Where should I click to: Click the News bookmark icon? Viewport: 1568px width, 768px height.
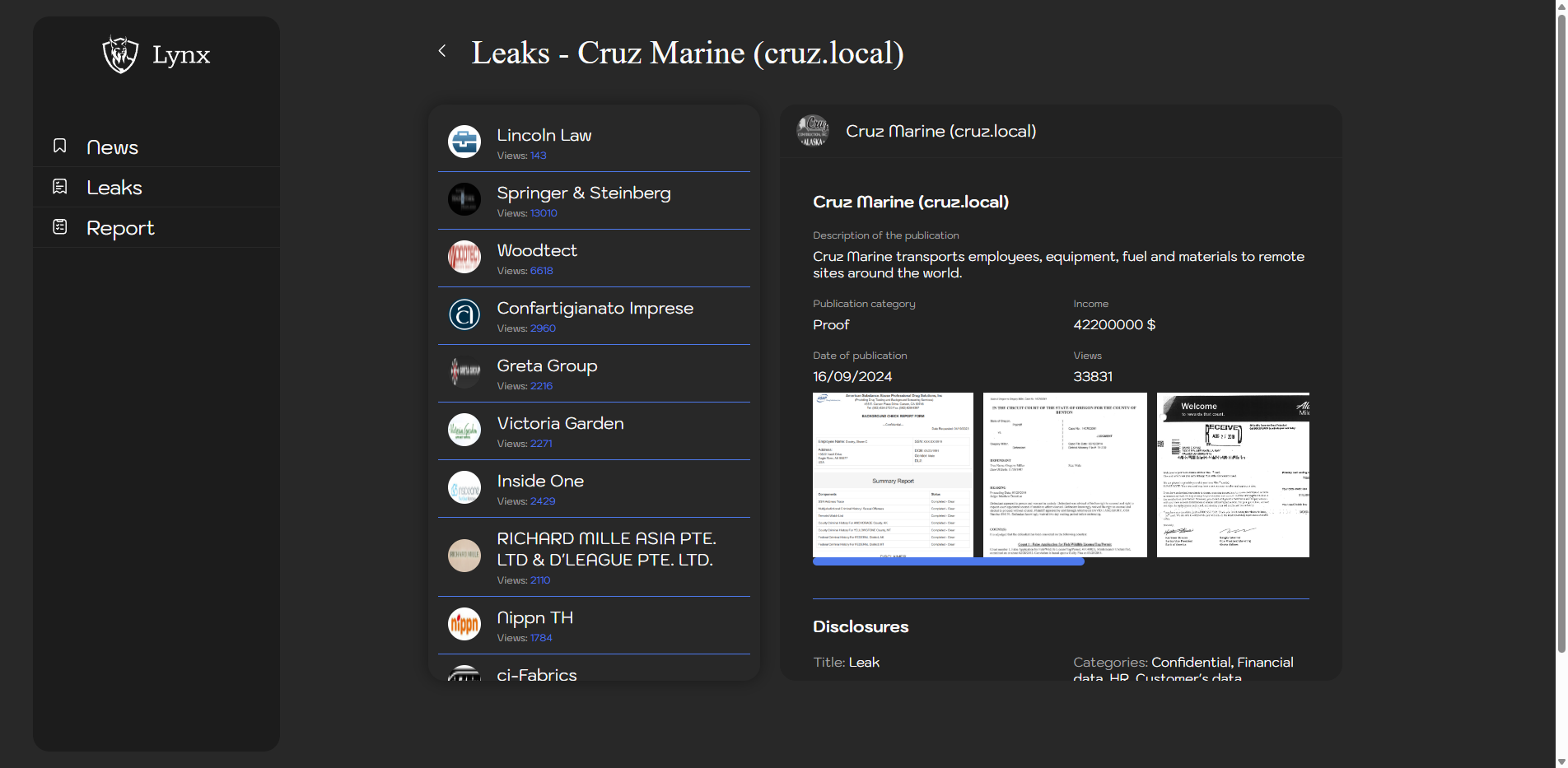pyautogui.click(x=60, y=146)
